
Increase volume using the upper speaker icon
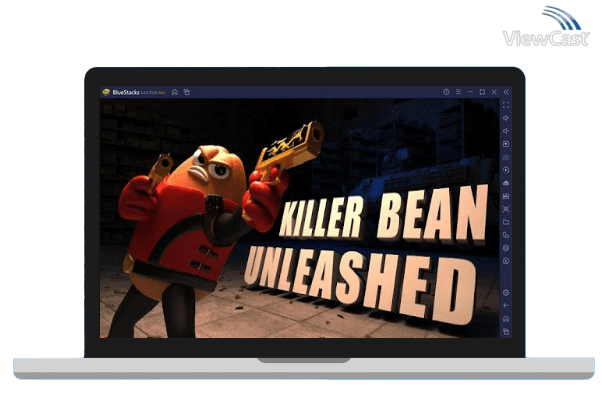pos(506,118)
